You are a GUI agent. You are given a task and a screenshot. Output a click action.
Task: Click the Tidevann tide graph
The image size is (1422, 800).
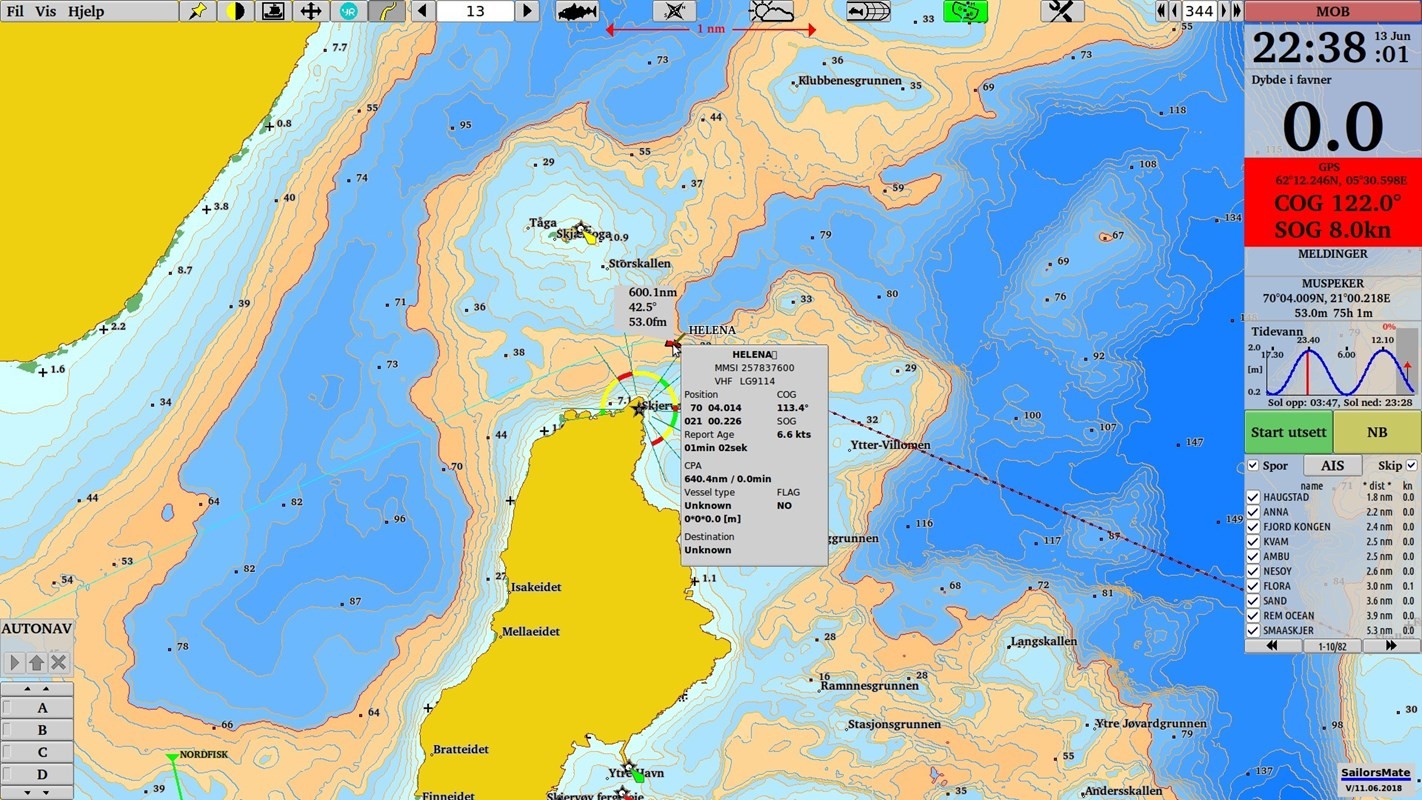1333,366
